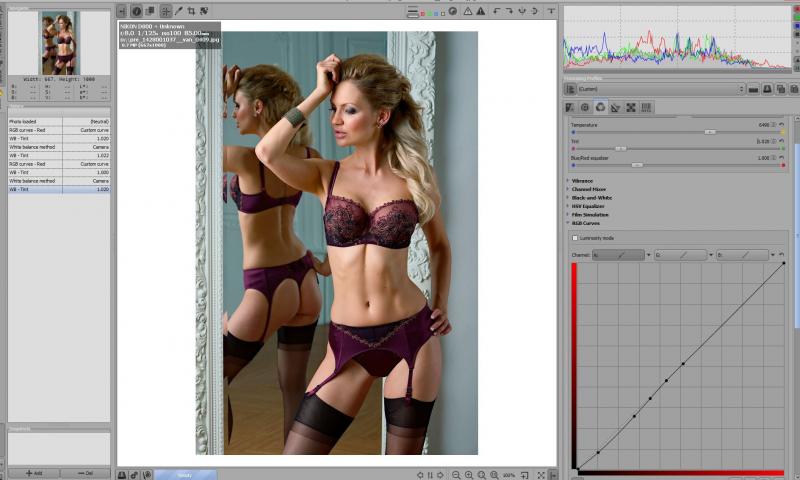The image size is (800, 480).
Task: Click the Add snapshot button
Action: 34,473
